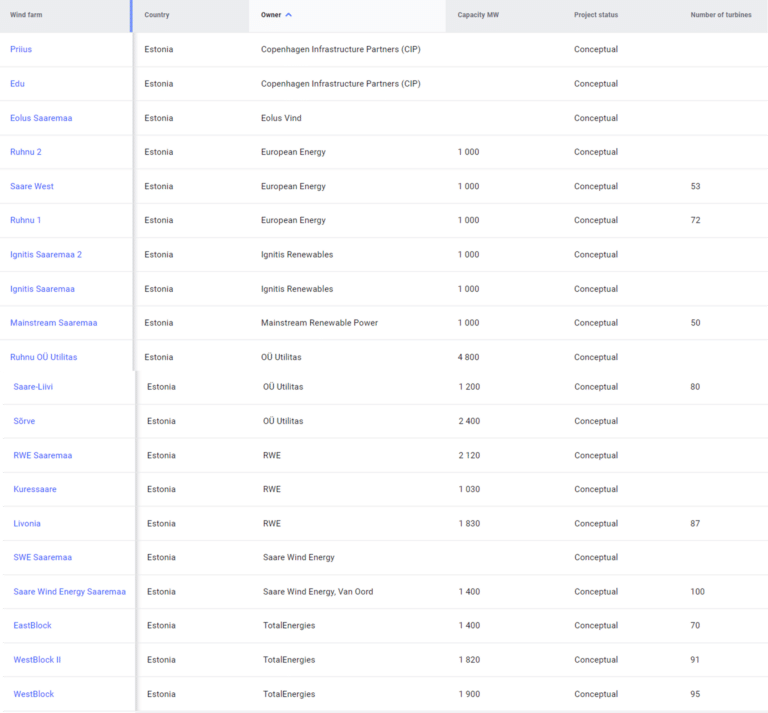This screenshot has width=768, height=713.
Task: Select the 87 turbines value
Action: coord(695,523)
